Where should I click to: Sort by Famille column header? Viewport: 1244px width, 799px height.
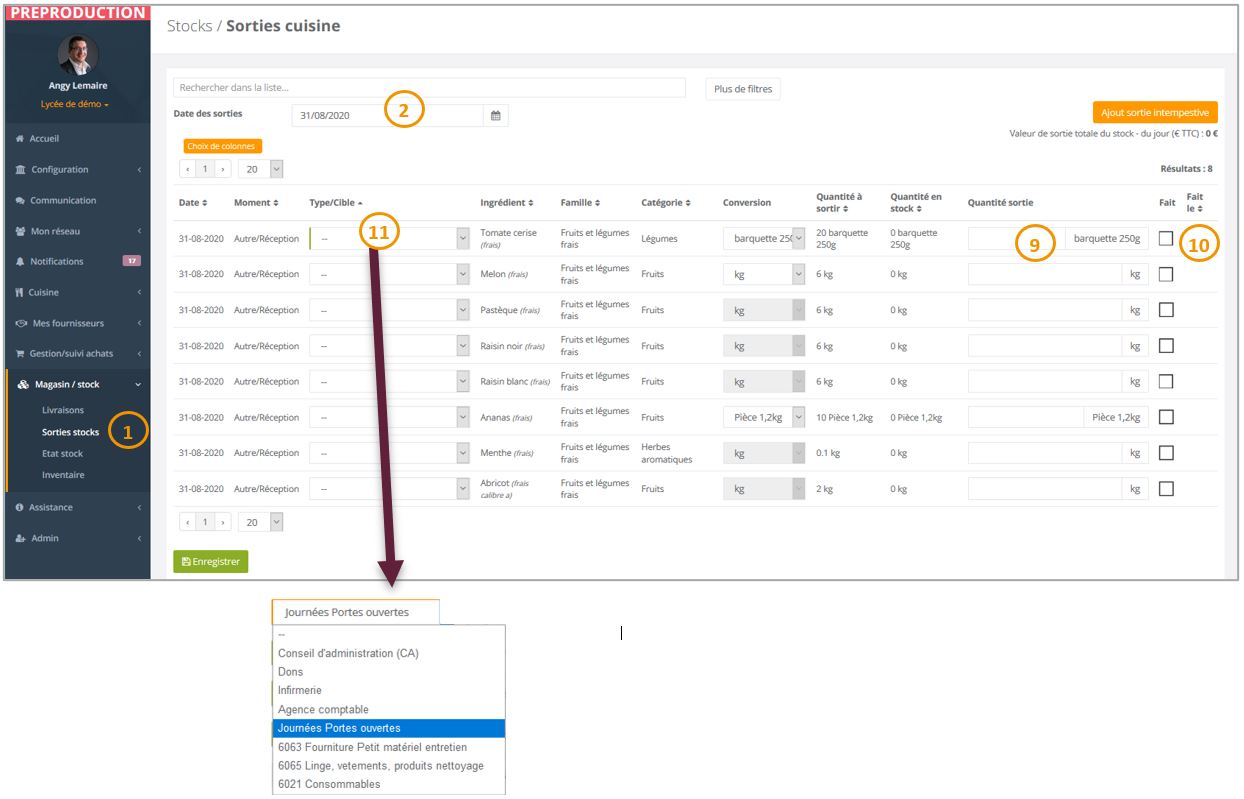click(x=582, y=203)
